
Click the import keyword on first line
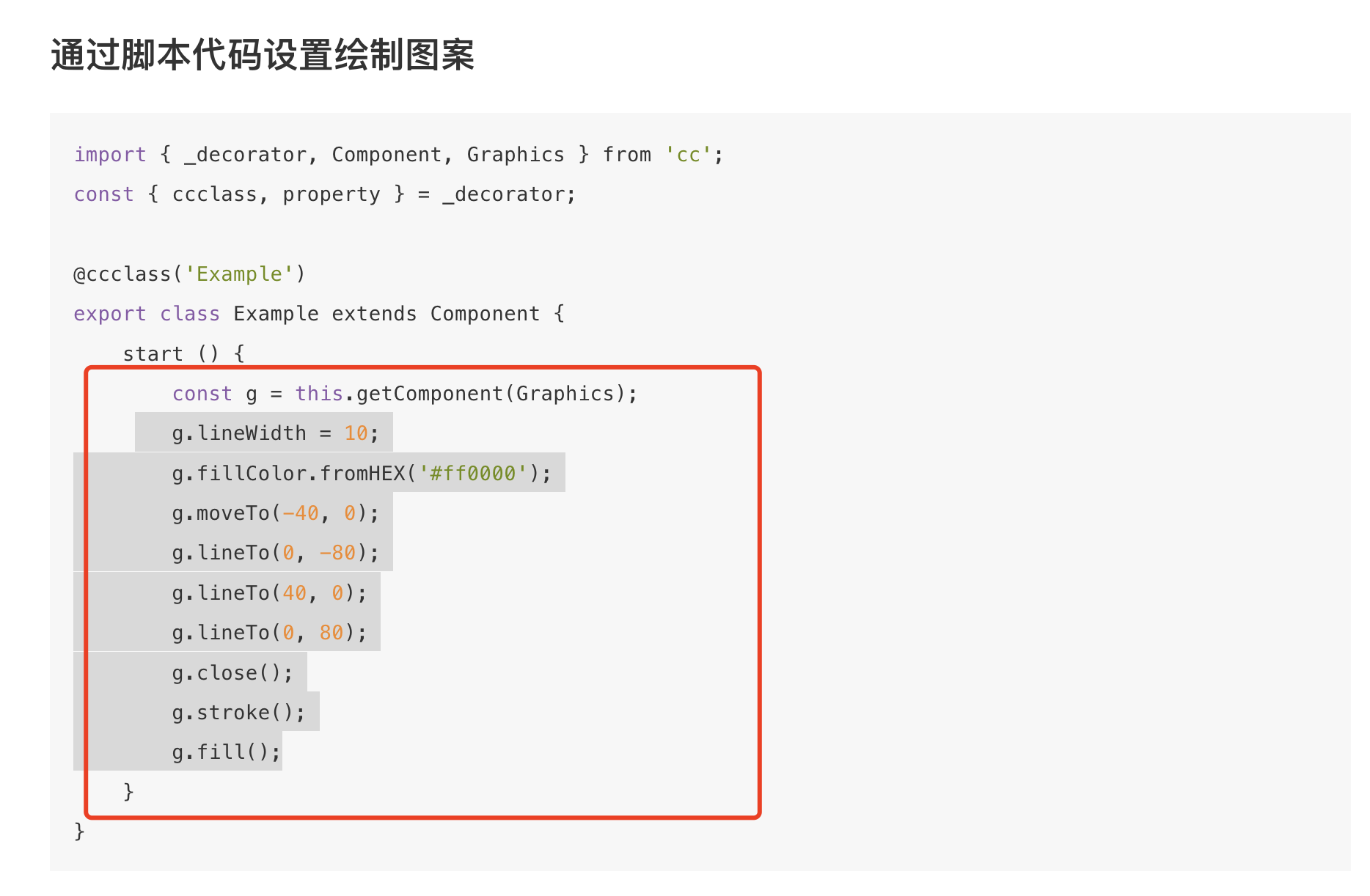110,155
